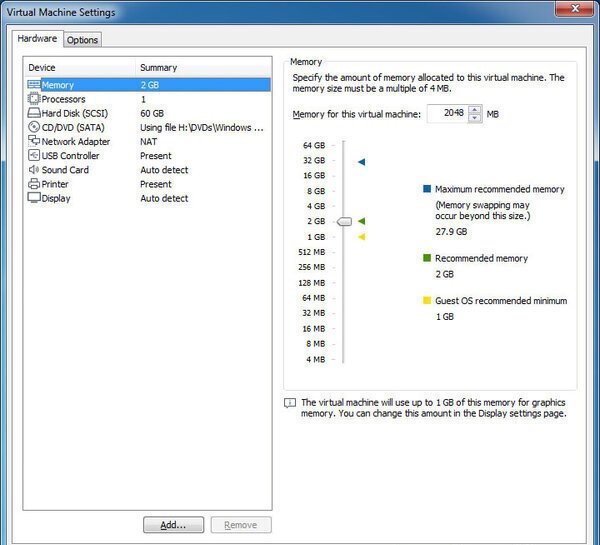Select the Processors row label
Image resolution: width=600 pixels, height=545 pixels.
[64, 99]
